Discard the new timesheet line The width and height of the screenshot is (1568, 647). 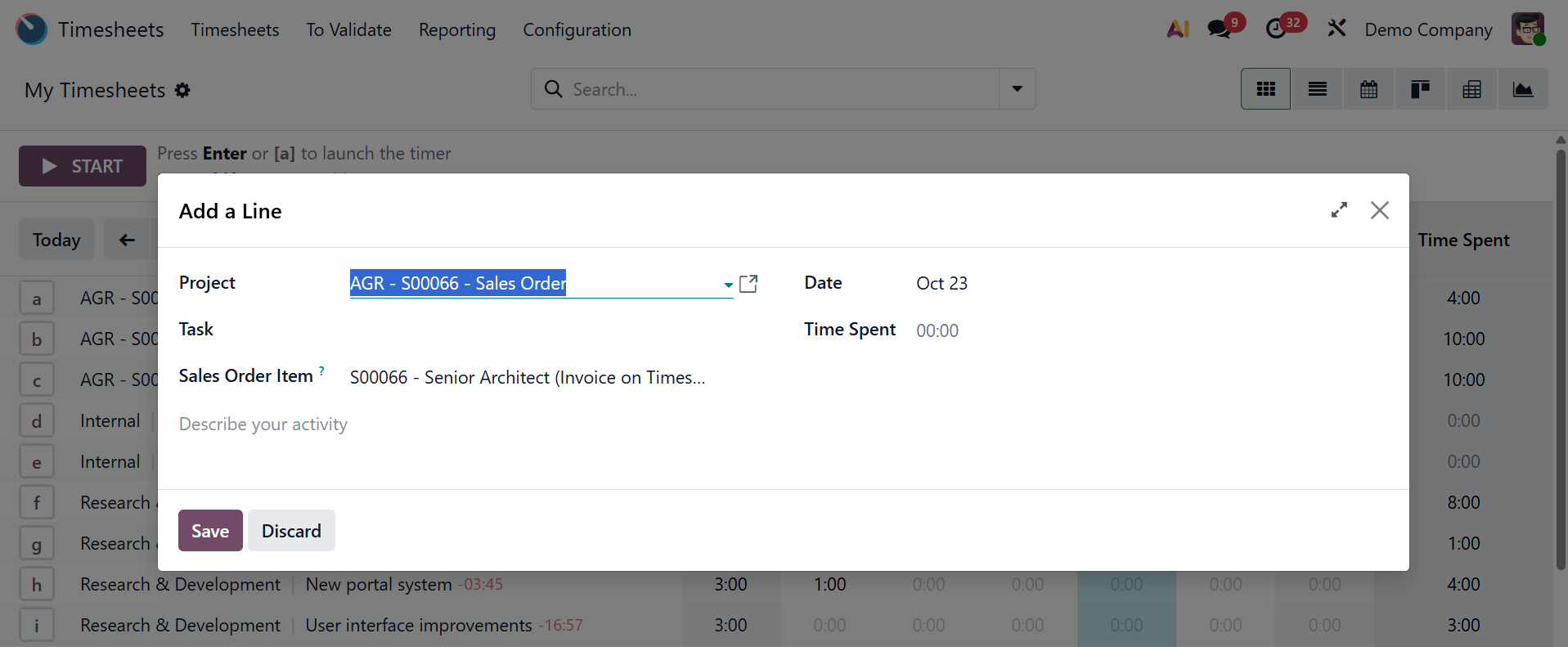click(291, 531)
